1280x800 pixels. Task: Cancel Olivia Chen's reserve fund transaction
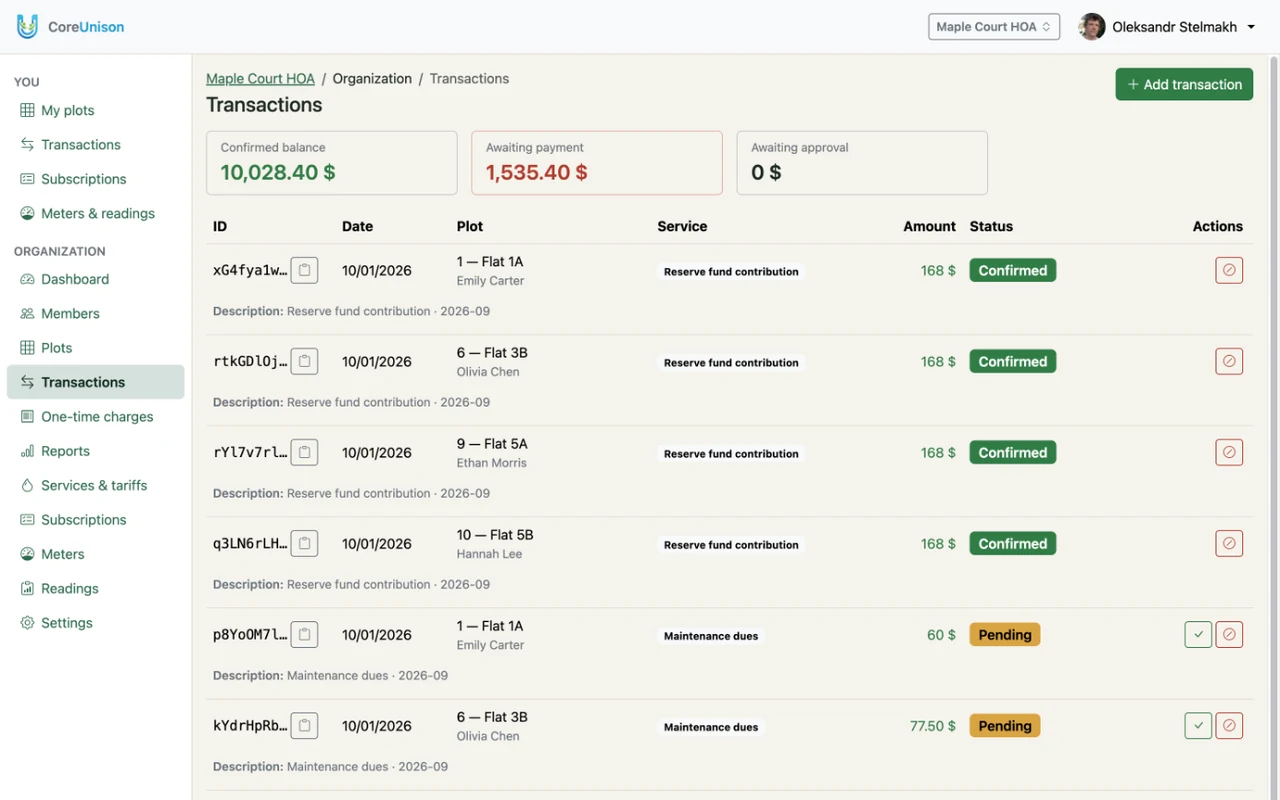tap(1229, 361)
